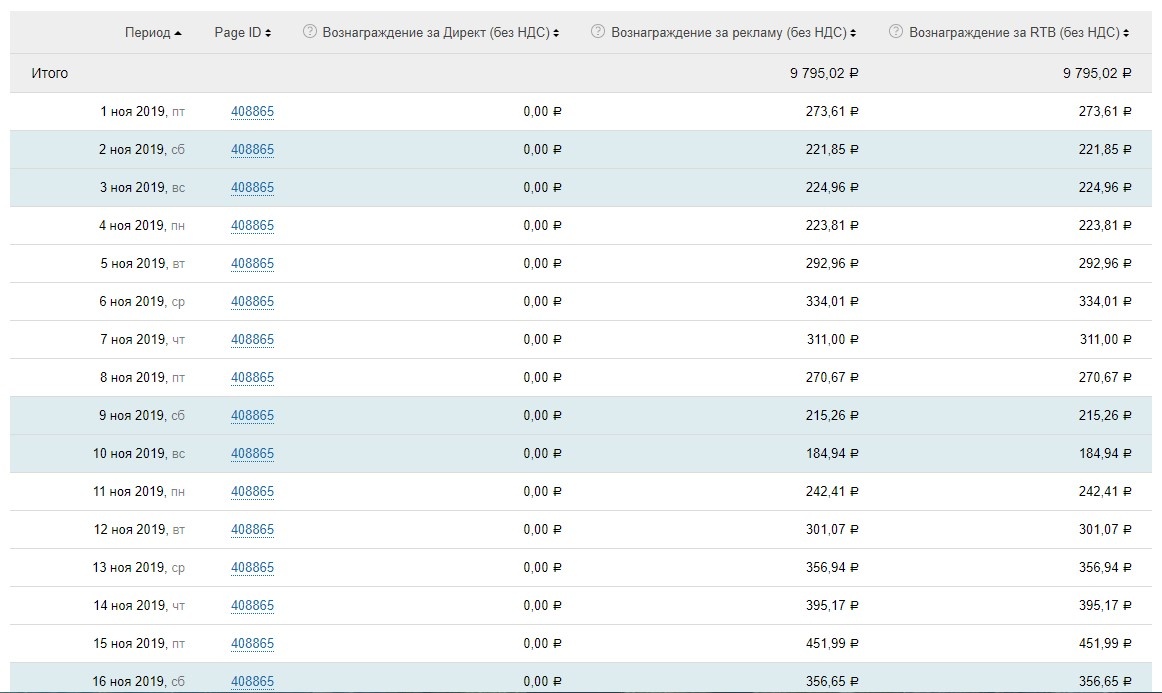Open Page ID 408865 link for 1 ноя 2019
Image resolution: width=1162 pixels, height=693 pixels.
tap(252, 112)
